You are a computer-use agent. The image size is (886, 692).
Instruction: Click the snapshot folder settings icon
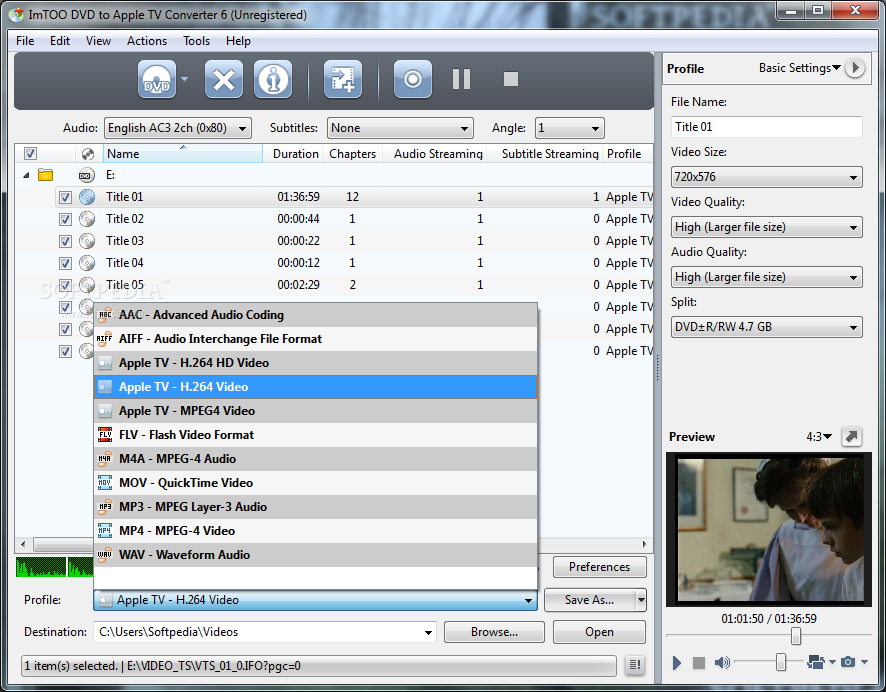pos(816,661)
